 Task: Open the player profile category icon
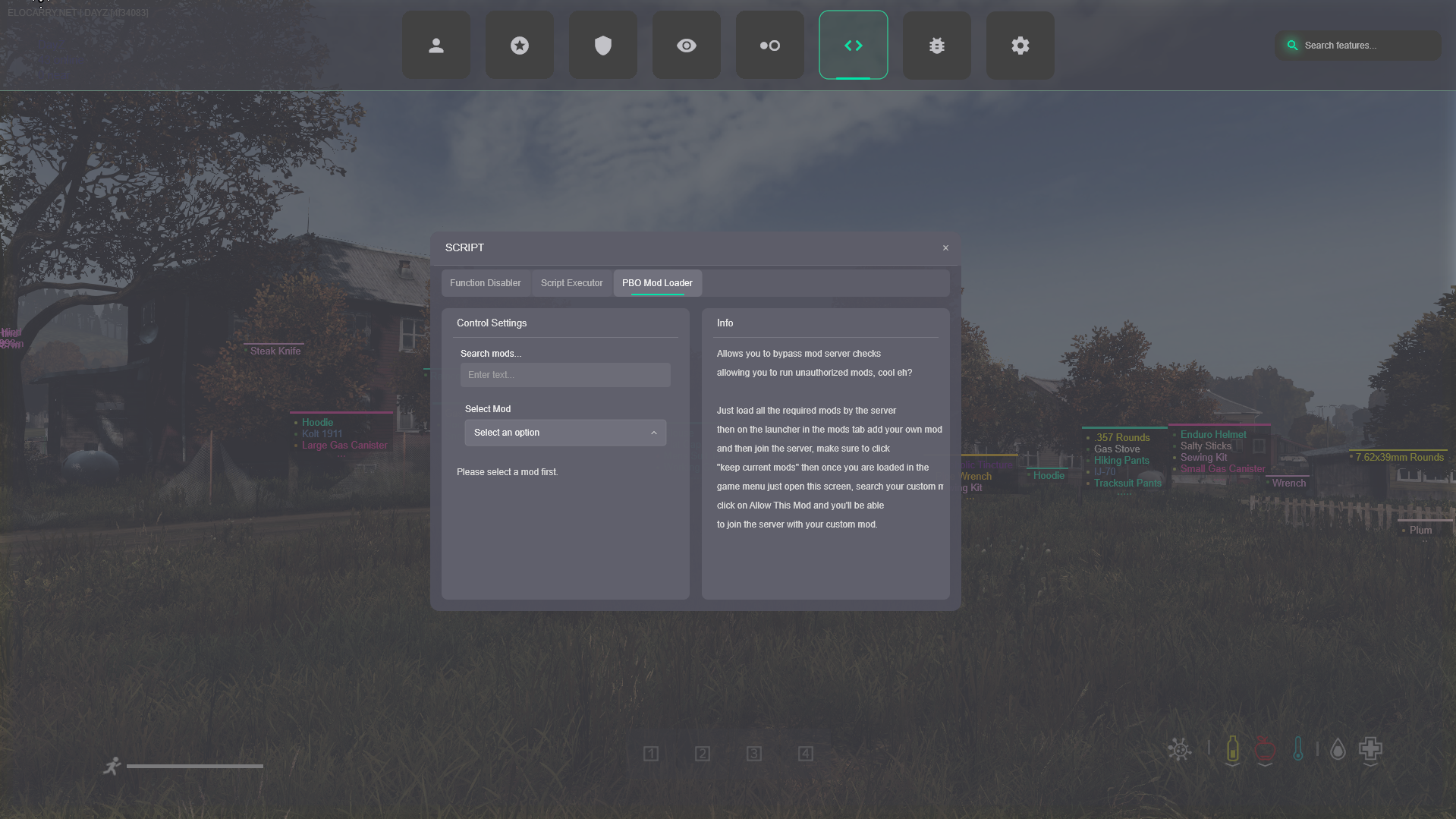pos(436,46)
